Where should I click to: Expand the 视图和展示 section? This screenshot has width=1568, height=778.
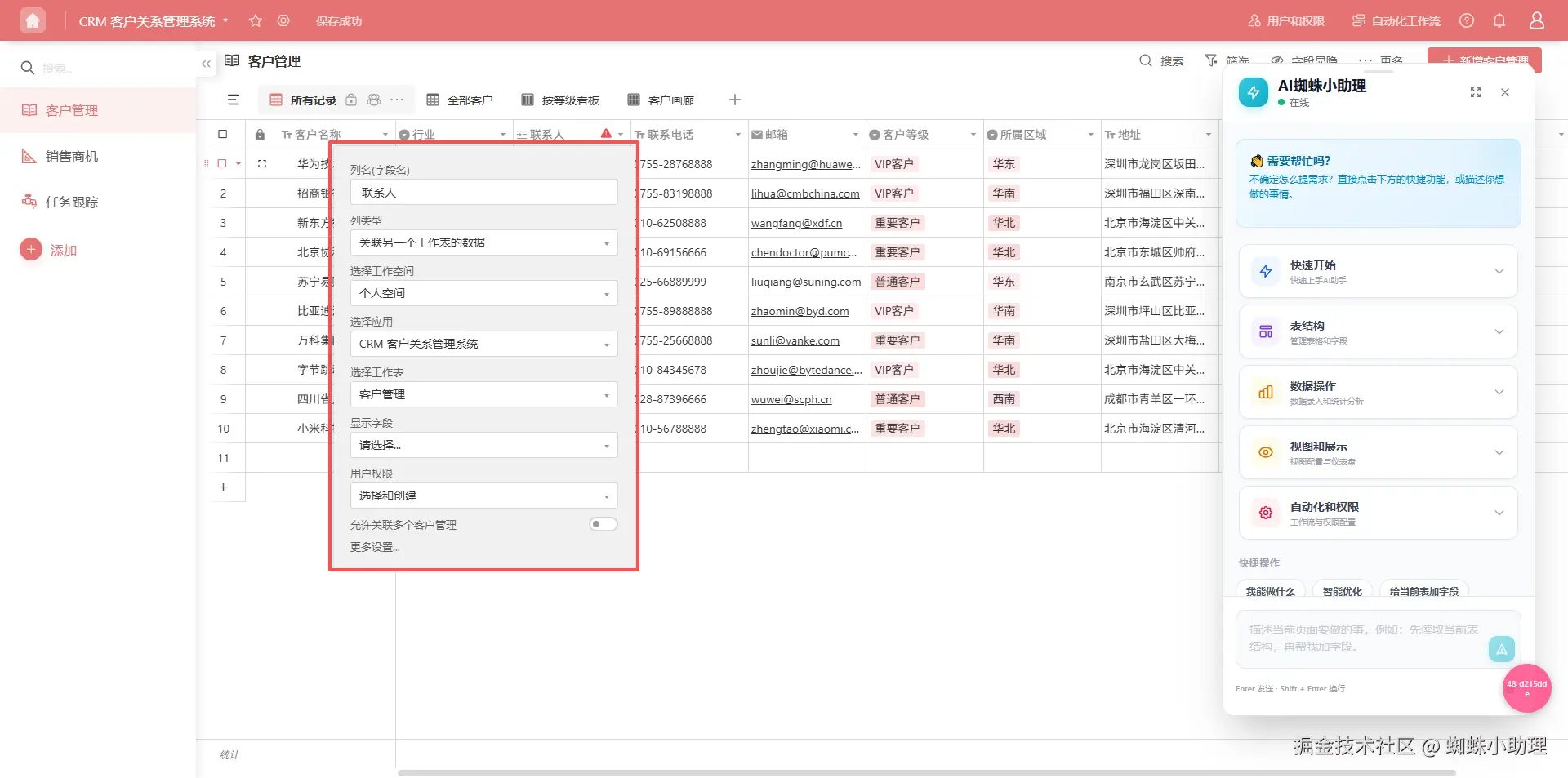point(1379,452)
